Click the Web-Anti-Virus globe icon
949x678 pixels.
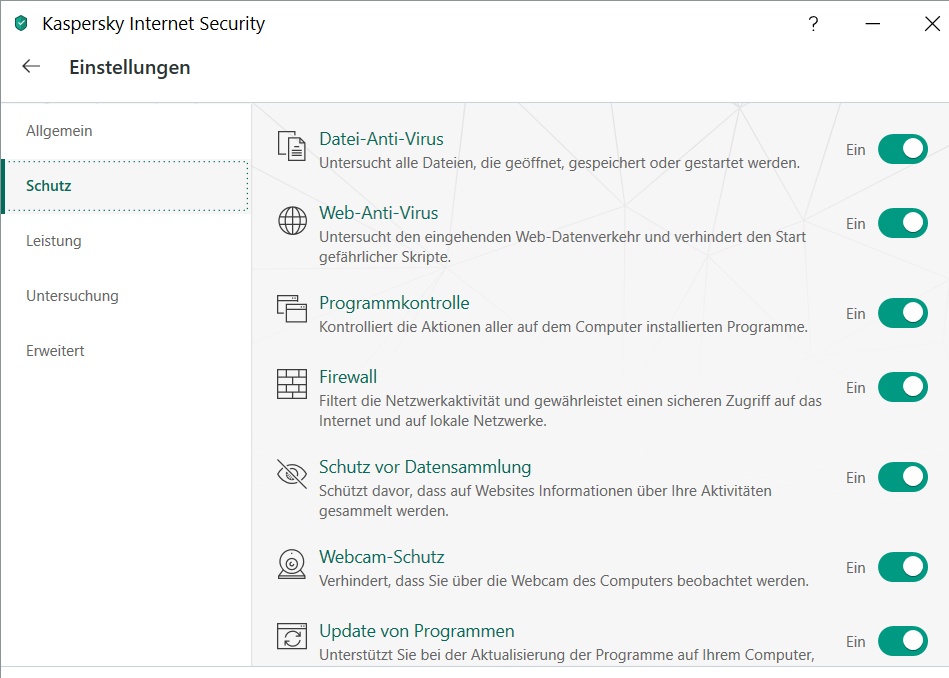292,221
